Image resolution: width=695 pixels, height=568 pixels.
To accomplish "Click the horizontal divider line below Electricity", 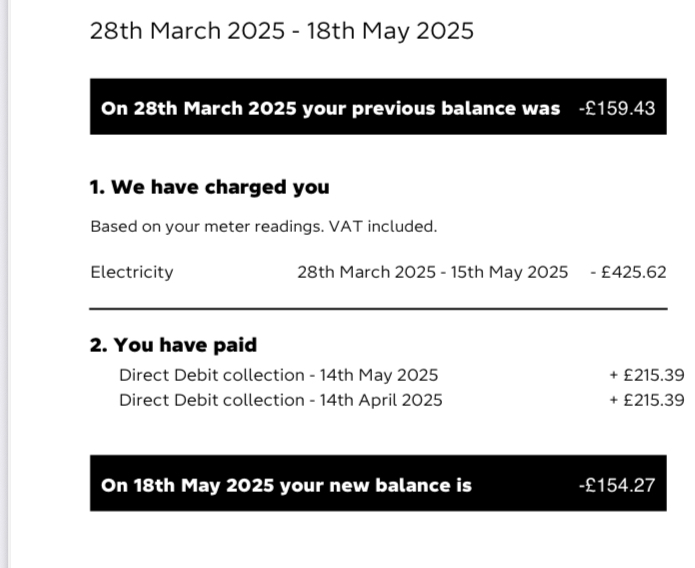I will coord(378,309).
